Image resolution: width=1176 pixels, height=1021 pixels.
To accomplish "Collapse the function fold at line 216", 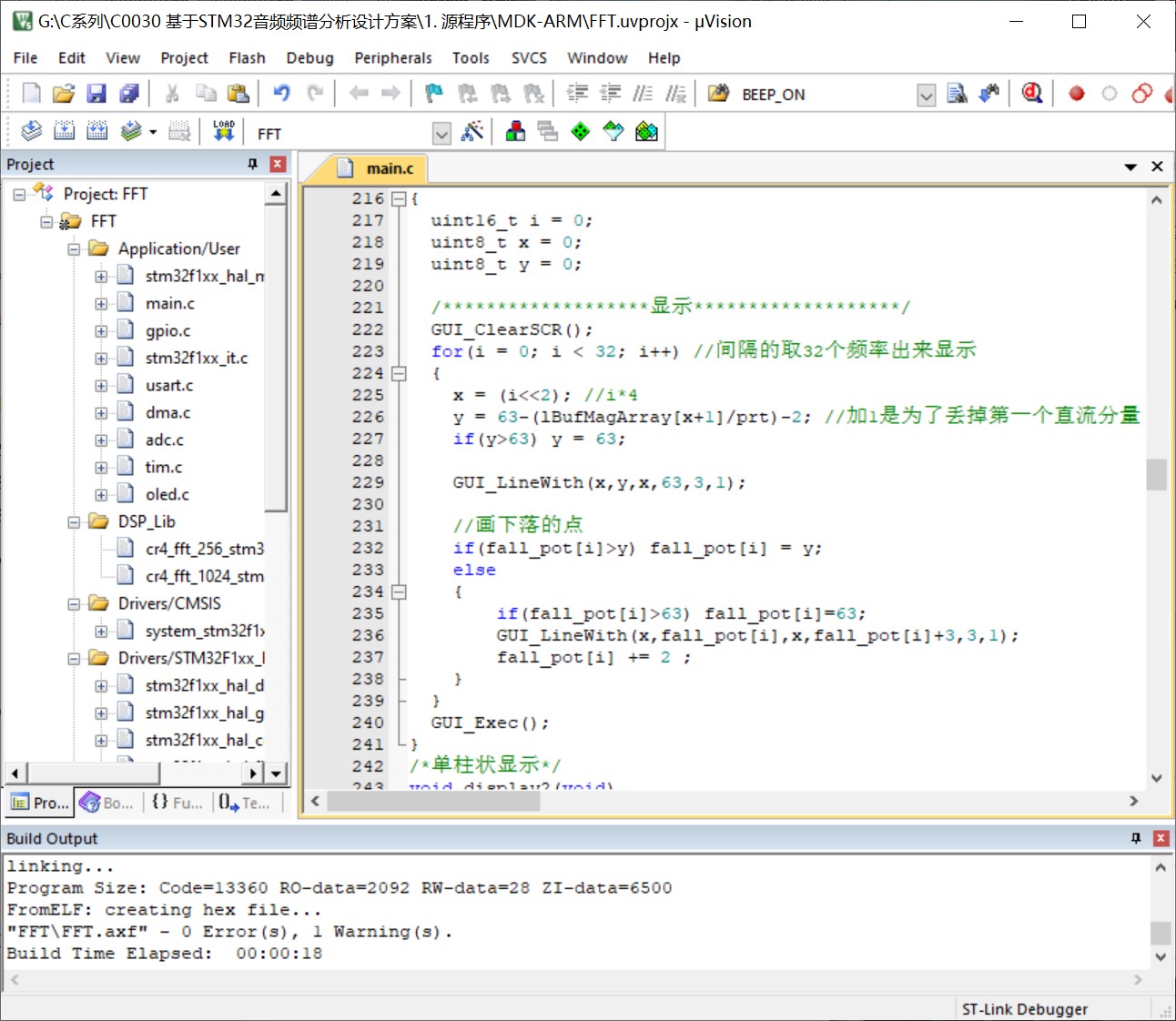I will click(399, 198).
